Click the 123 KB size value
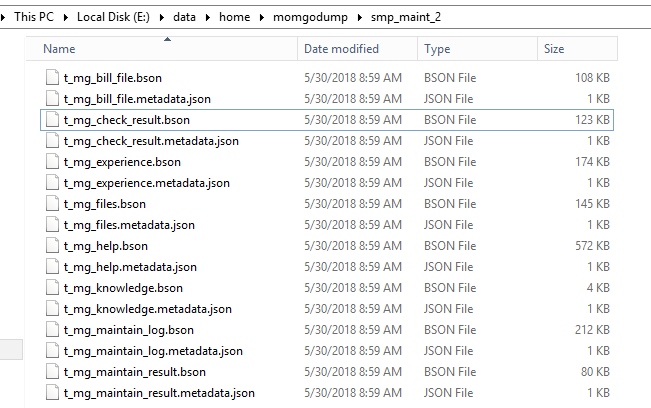Screen dimensions: 651x408 pyautogui.click(x=592, y=120)
